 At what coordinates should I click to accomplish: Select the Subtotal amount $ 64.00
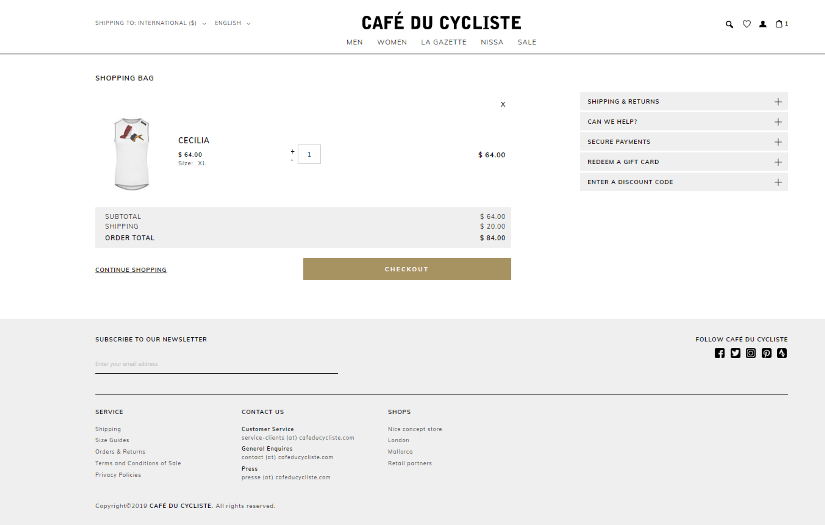(x=492, y=216)
